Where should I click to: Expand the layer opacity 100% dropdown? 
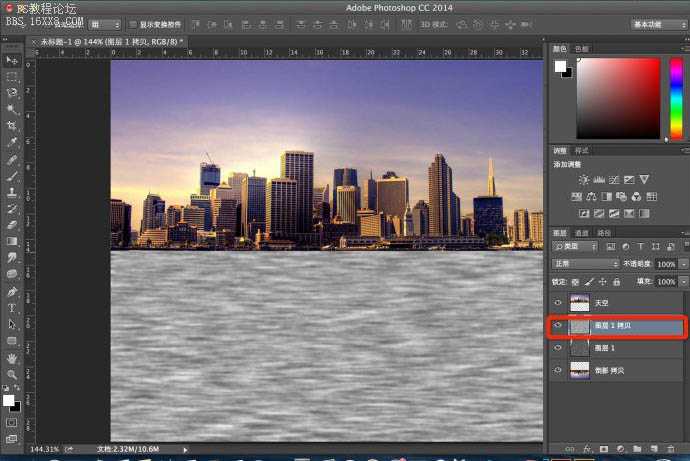[x=683, y=264]
